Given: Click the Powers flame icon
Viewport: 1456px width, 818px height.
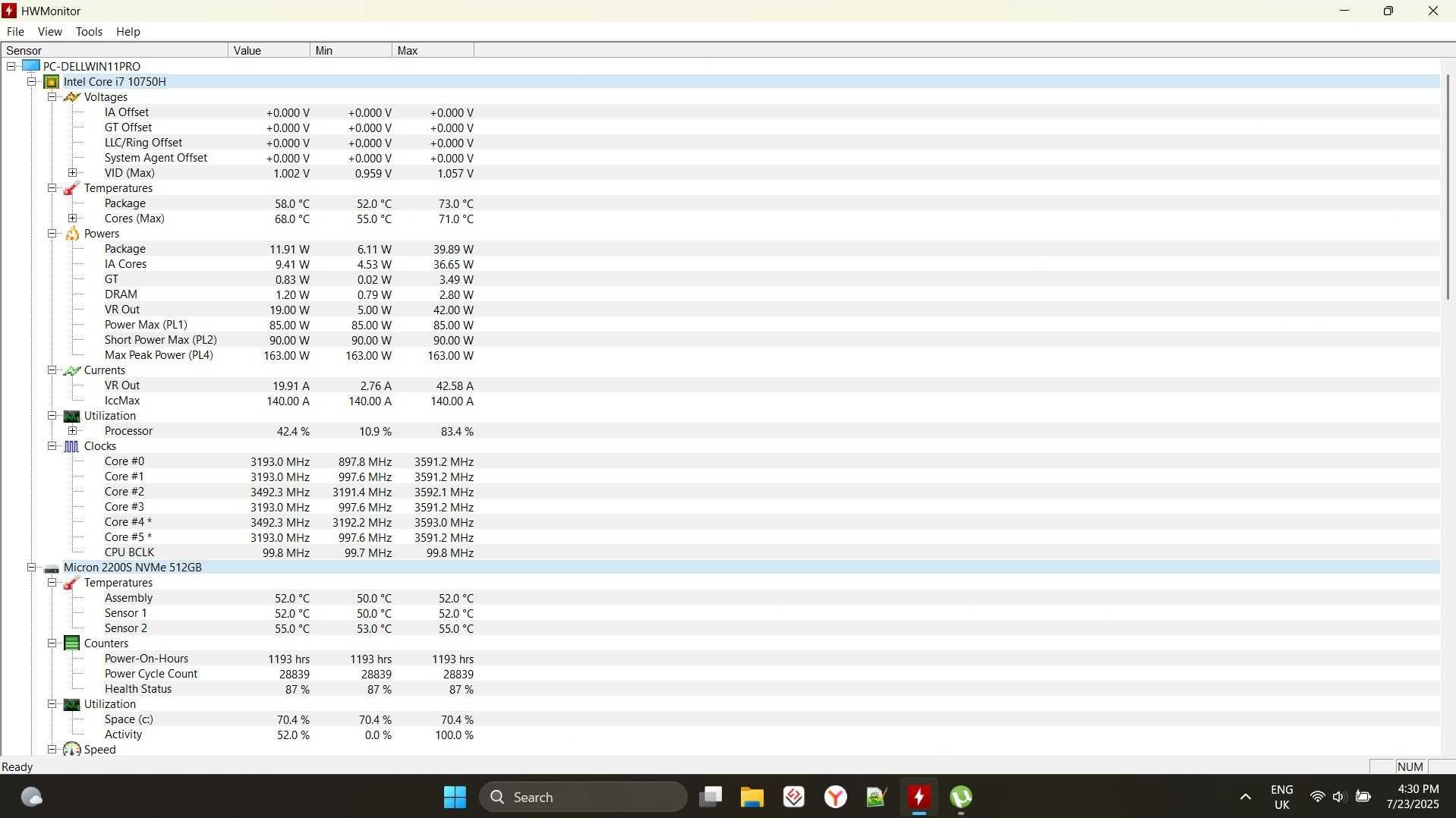Looking at the screenshot, I should (72, 233).
